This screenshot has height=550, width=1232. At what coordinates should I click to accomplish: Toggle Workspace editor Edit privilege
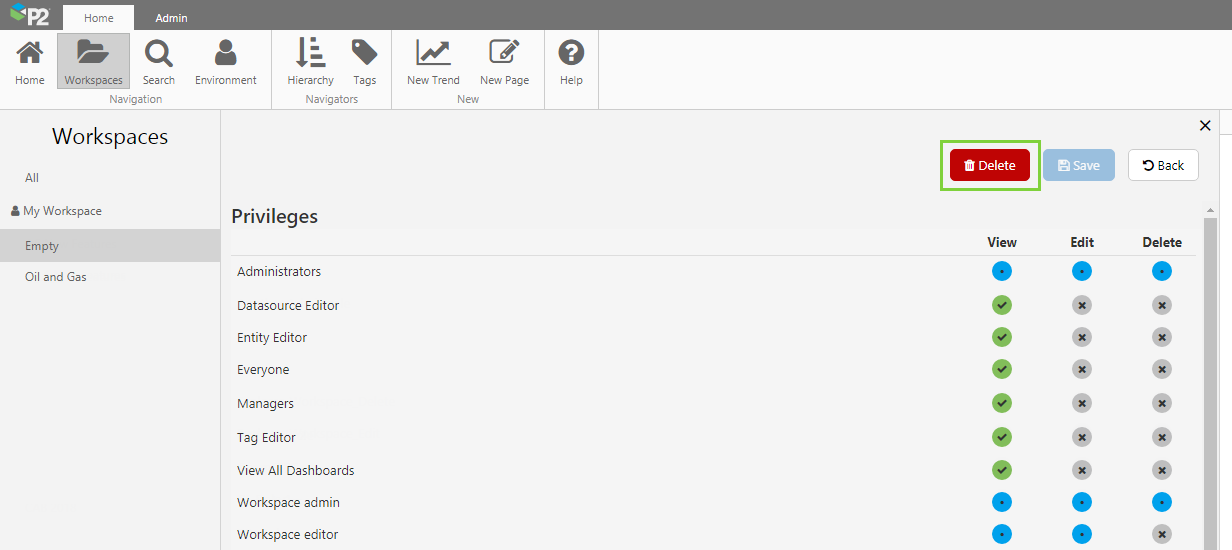[1082, 534]
